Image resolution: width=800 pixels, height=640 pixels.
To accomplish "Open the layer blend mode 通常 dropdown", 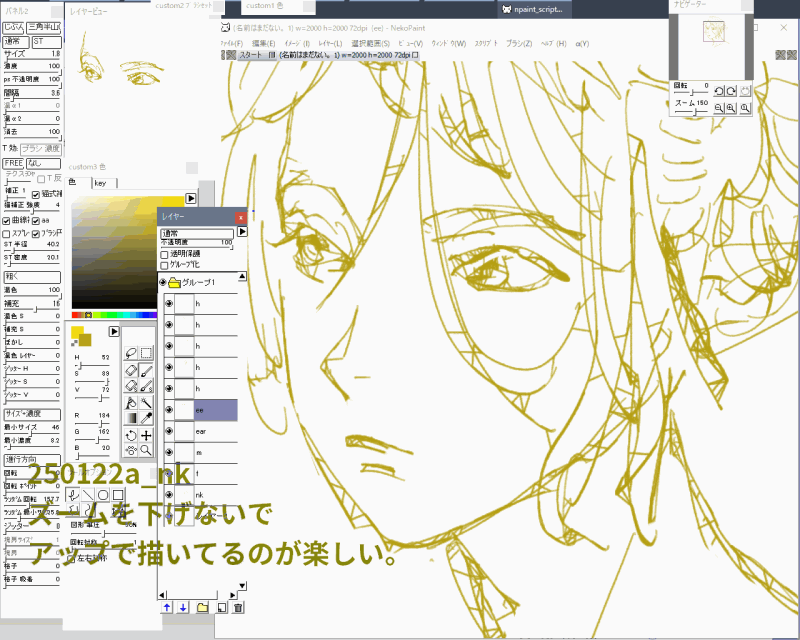I will point(197,233).
